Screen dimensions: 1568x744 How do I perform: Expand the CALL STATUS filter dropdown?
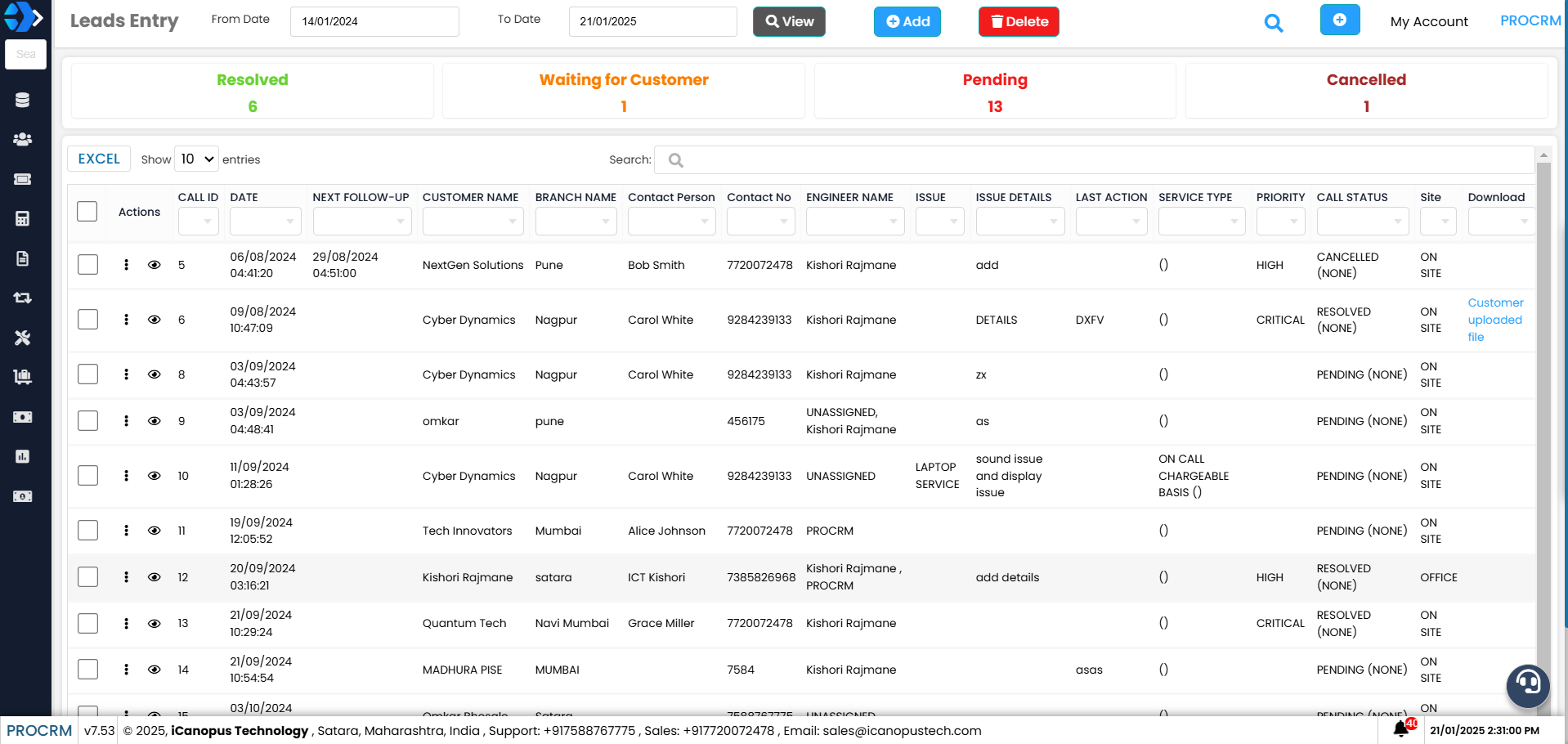1362,222
